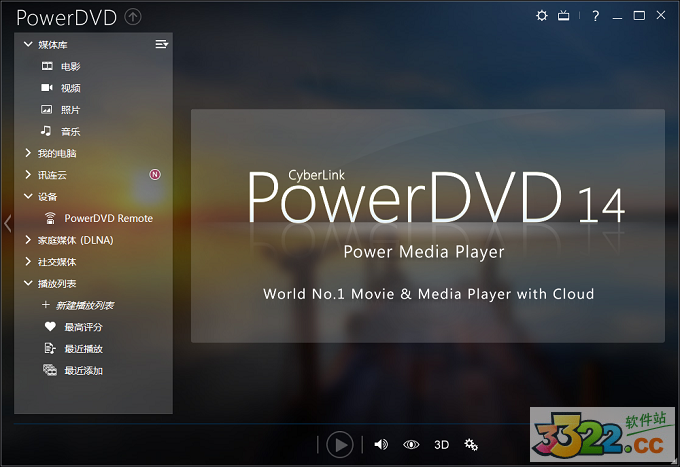This screenshot has height=467, width=680.
Task: Click the video camera icon
Action: [x=47, y=88]
